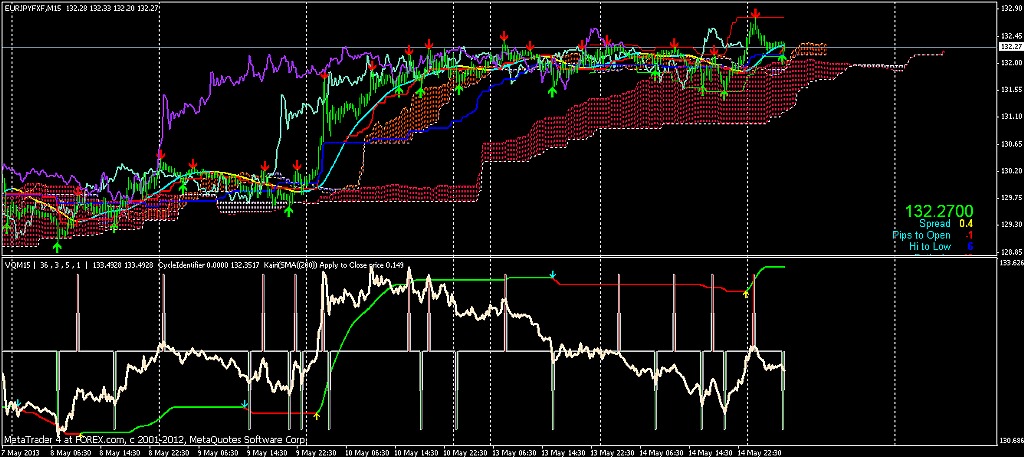
Task: Click the 8 May 14:30 time label
Action: click(120, 452)
